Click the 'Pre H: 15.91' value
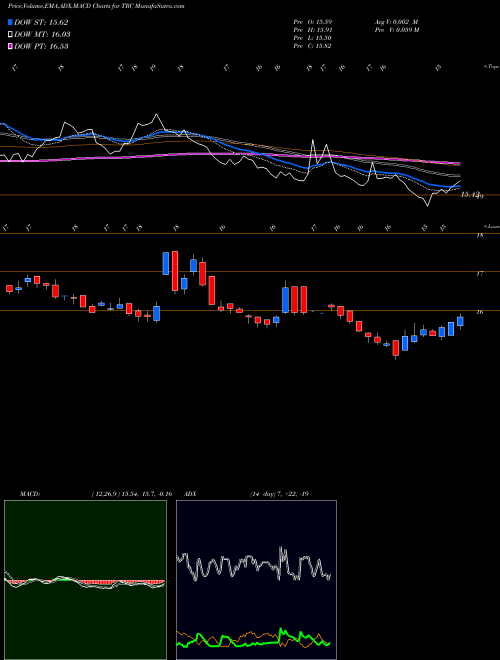The image size is (500, 660). click(313, 30)
